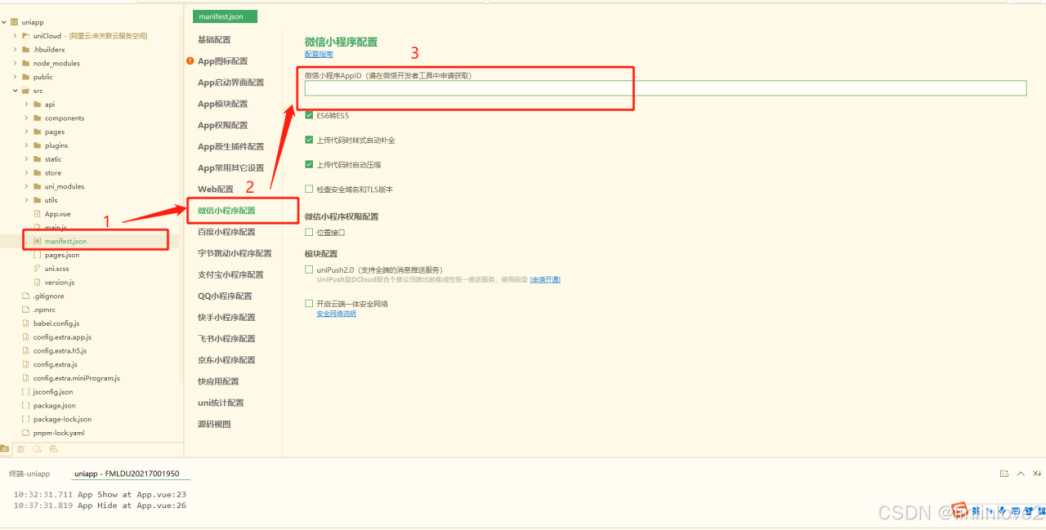Click the new terminal icon in console panel
1046x530 pixels.
coord(1004,473)
